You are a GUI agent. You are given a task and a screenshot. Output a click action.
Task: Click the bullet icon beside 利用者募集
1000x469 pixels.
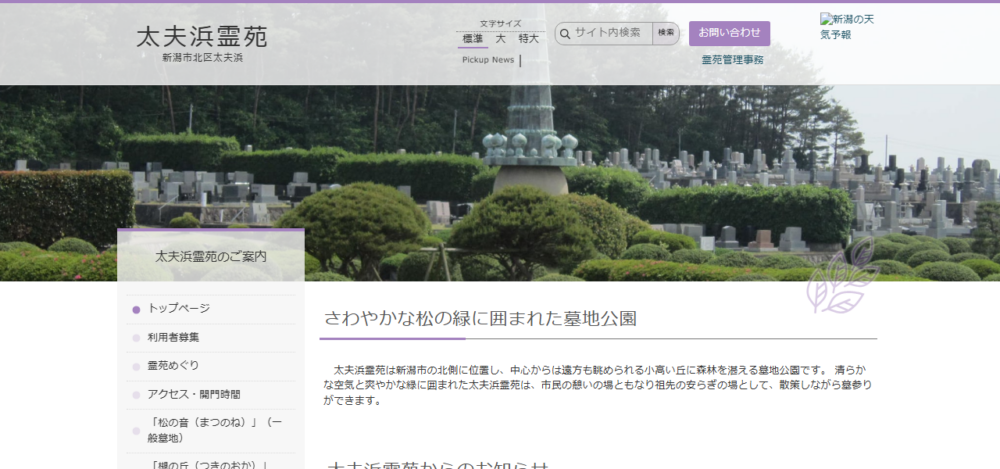coord(136,338)
